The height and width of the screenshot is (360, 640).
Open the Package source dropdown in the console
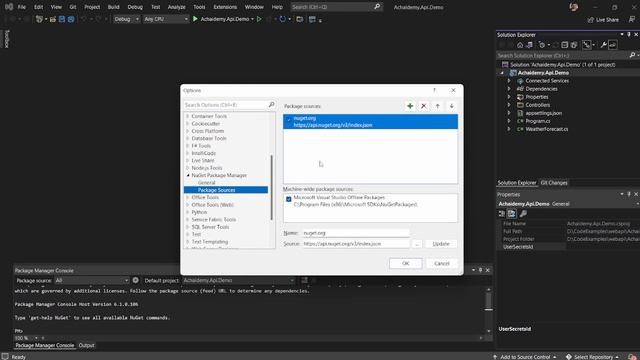coord(91,280)
